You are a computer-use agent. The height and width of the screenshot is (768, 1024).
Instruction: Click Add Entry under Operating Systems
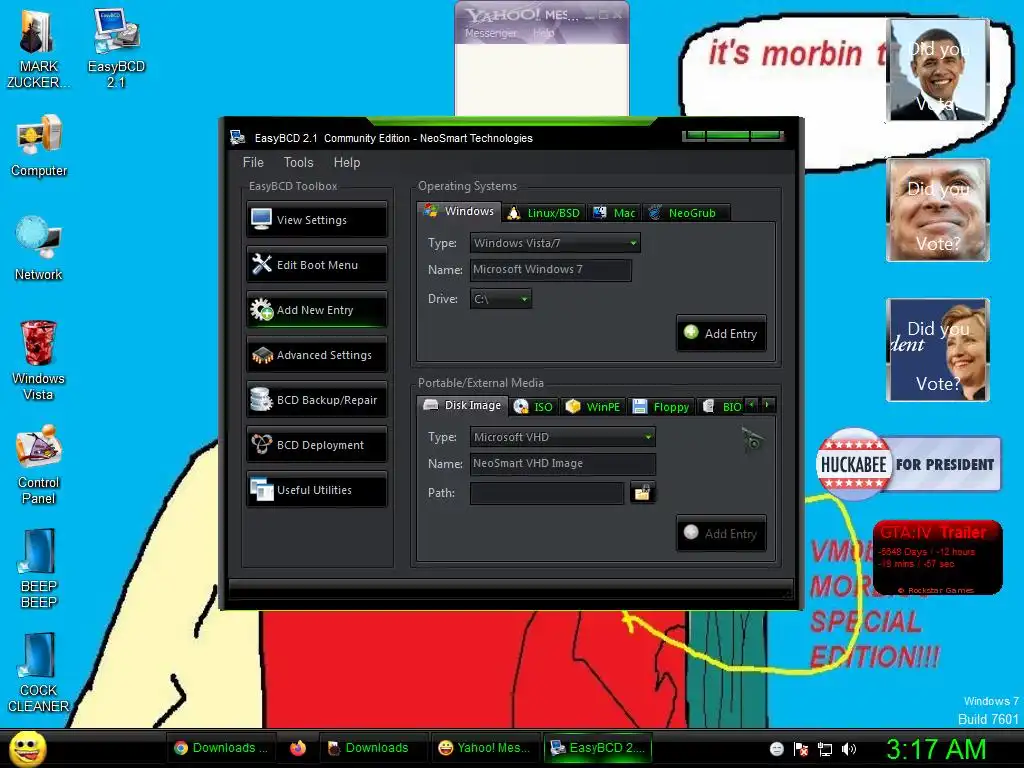click(x=722, y=334)
